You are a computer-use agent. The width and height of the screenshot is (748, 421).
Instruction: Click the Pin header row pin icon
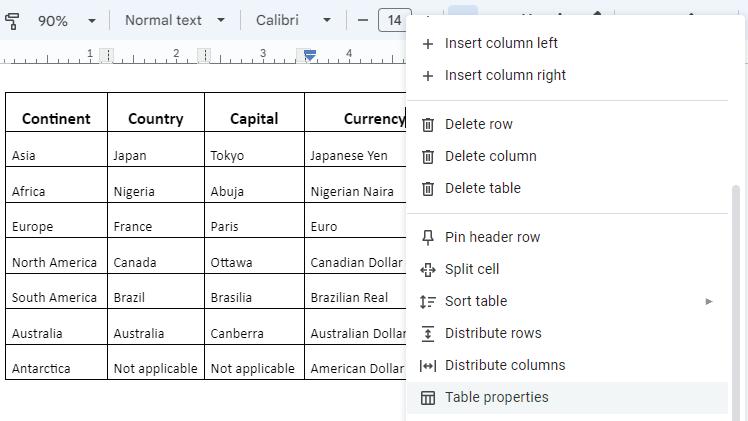(428, 237)
